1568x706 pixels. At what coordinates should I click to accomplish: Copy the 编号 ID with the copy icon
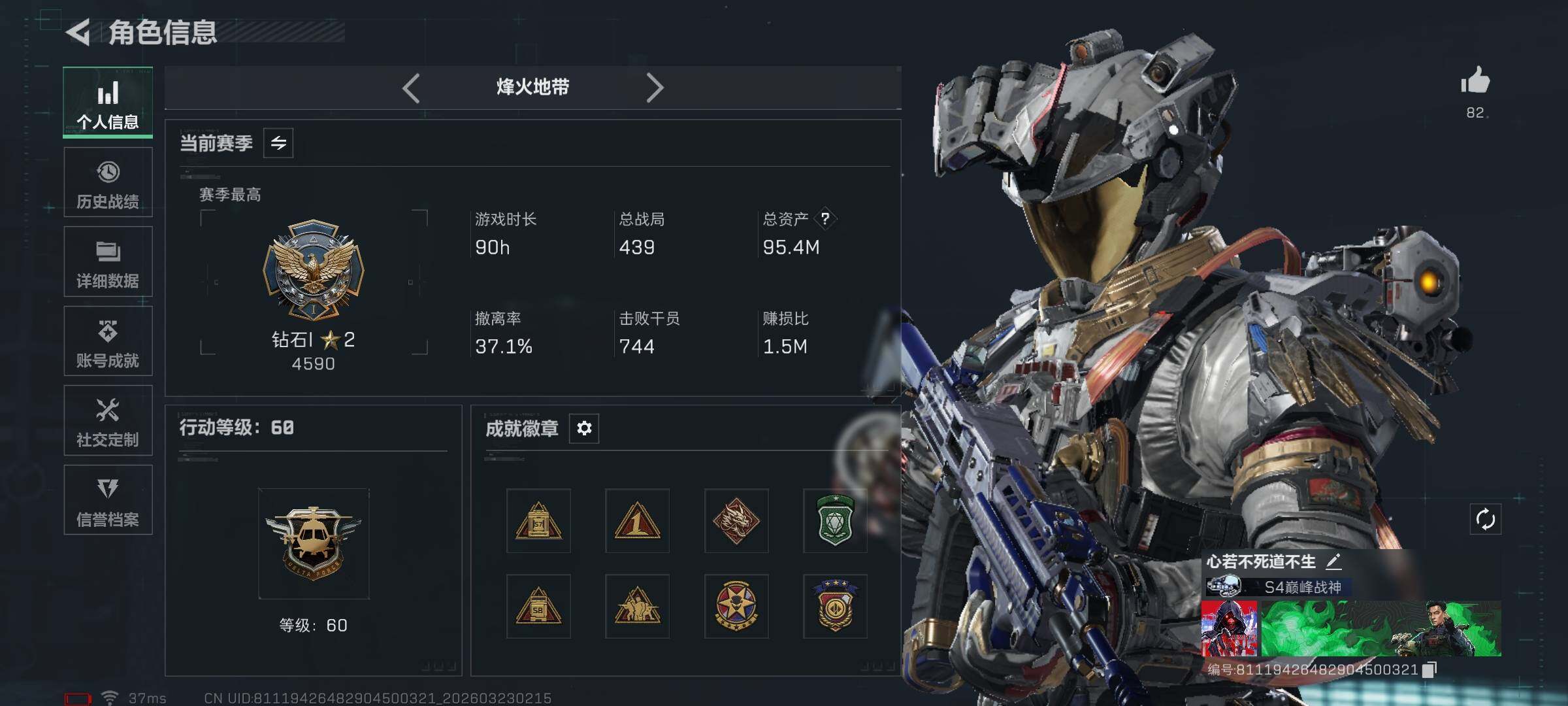[x=1429, y=669]
